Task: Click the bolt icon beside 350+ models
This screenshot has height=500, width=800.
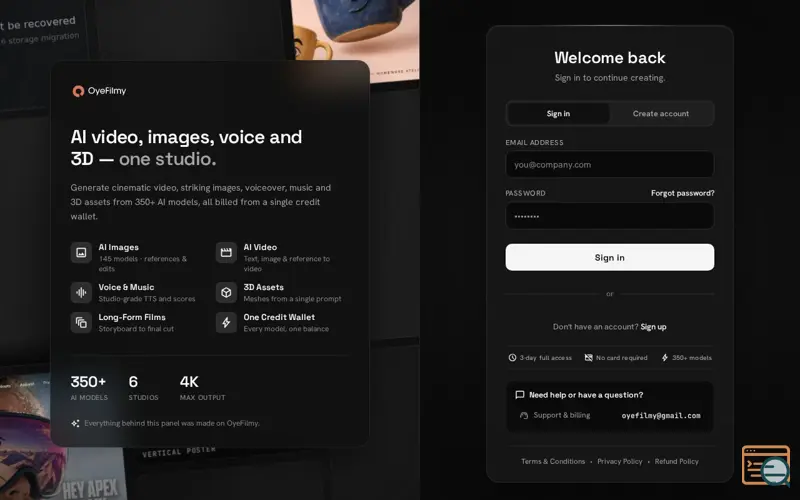Action: tap(665, 358)
